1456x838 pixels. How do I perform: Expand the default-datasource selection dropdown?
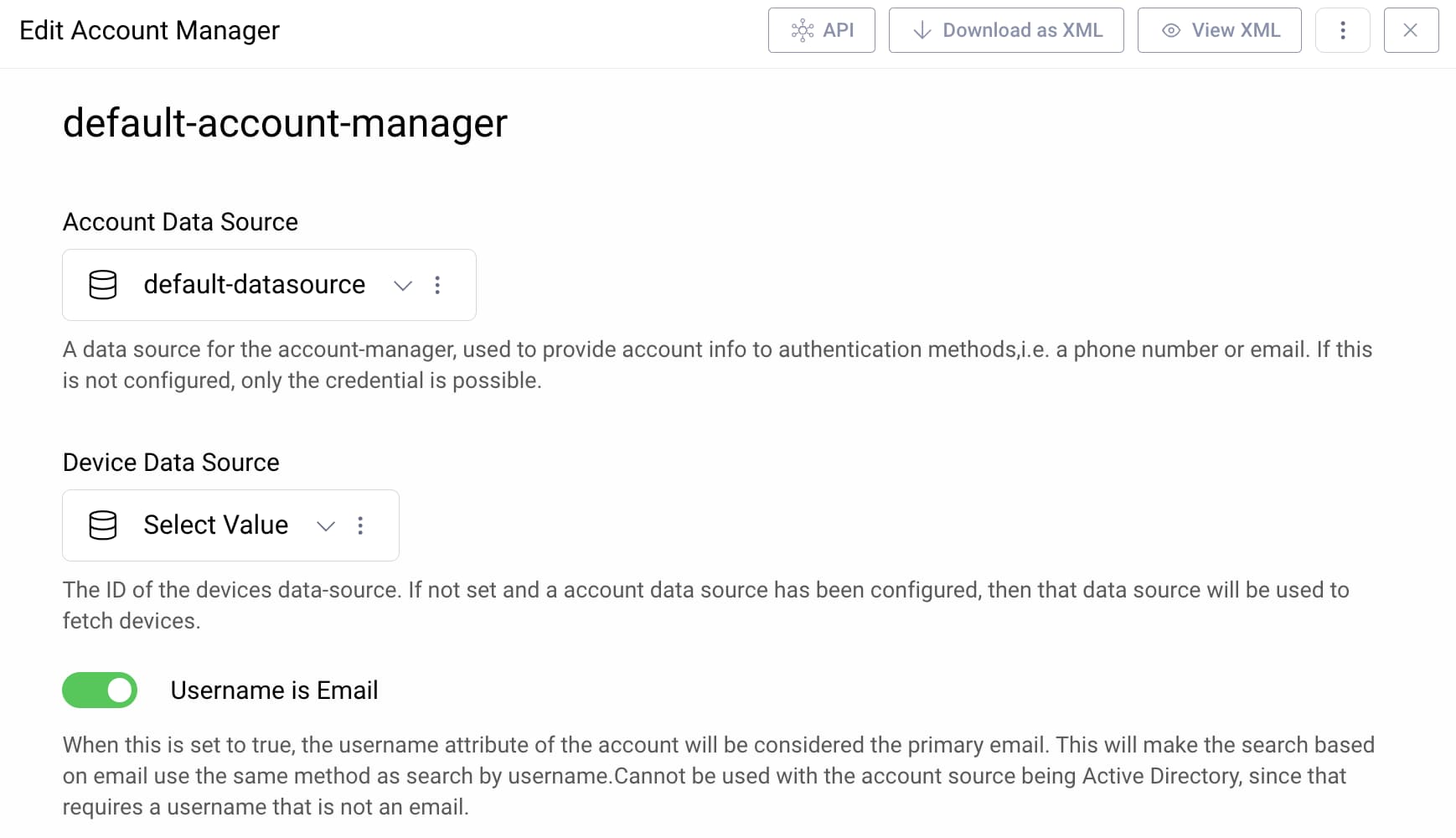tap(403, 286)
